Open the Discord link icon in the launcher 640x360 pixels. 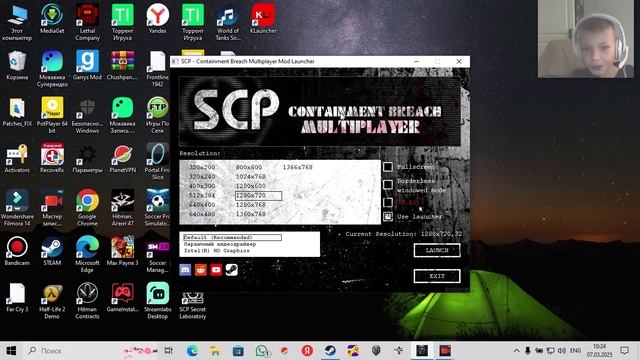(185, 270)
